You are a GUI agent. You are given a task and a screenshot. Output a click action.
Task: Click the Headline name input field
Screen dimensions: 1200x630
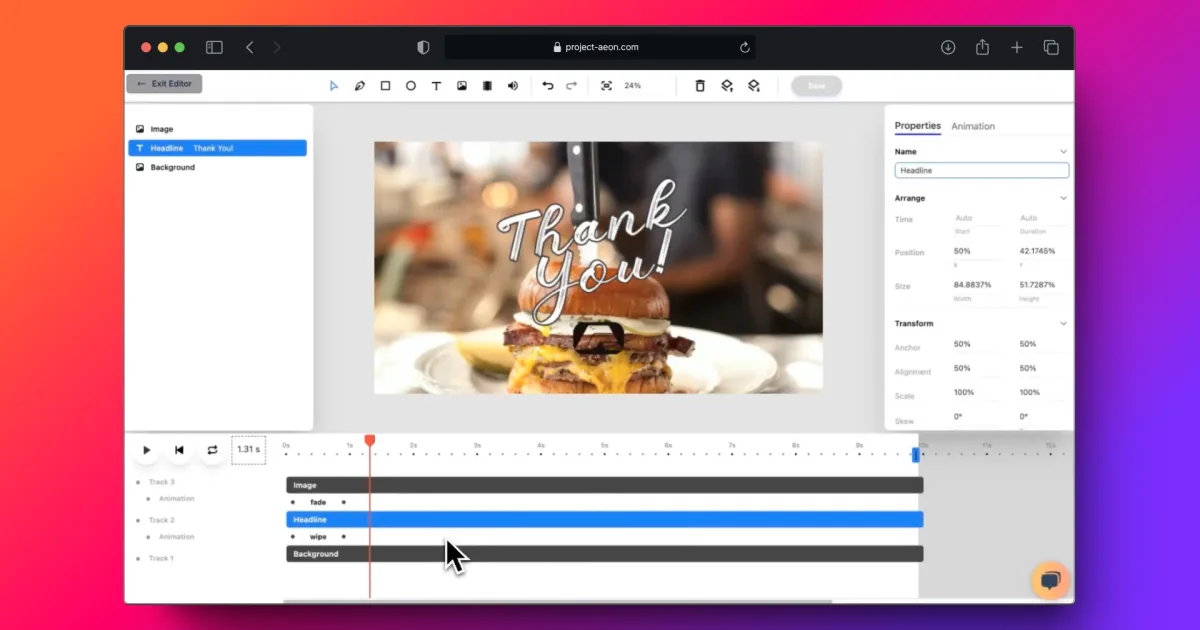click(982, 171)
